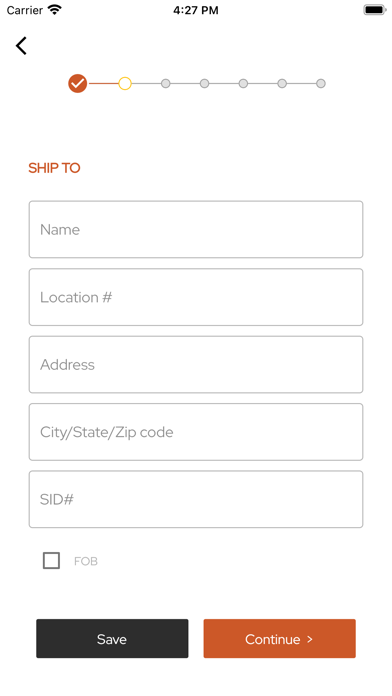This screenshot has width=392, height=696.
Task: Tap the chevron on the Continue button
Action: pos(310,639)
